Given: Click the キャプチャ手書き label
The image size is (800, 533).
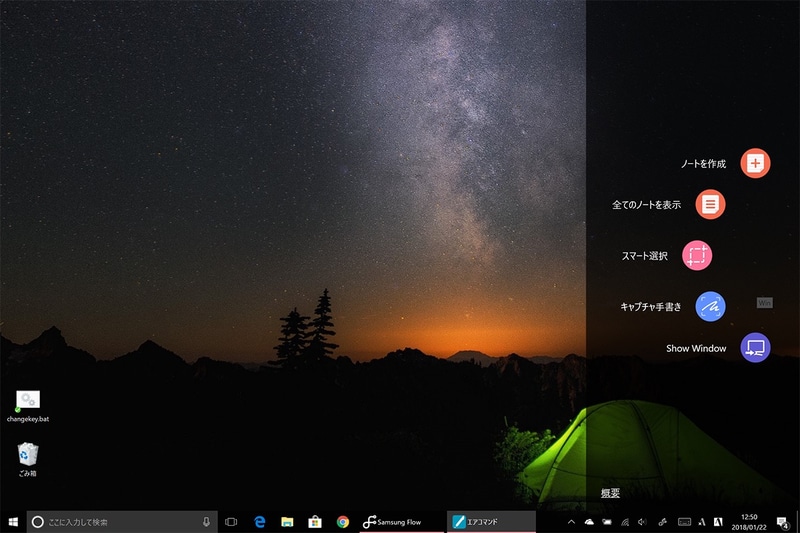Looking at the screenshot, I should (x=651, y=307).
